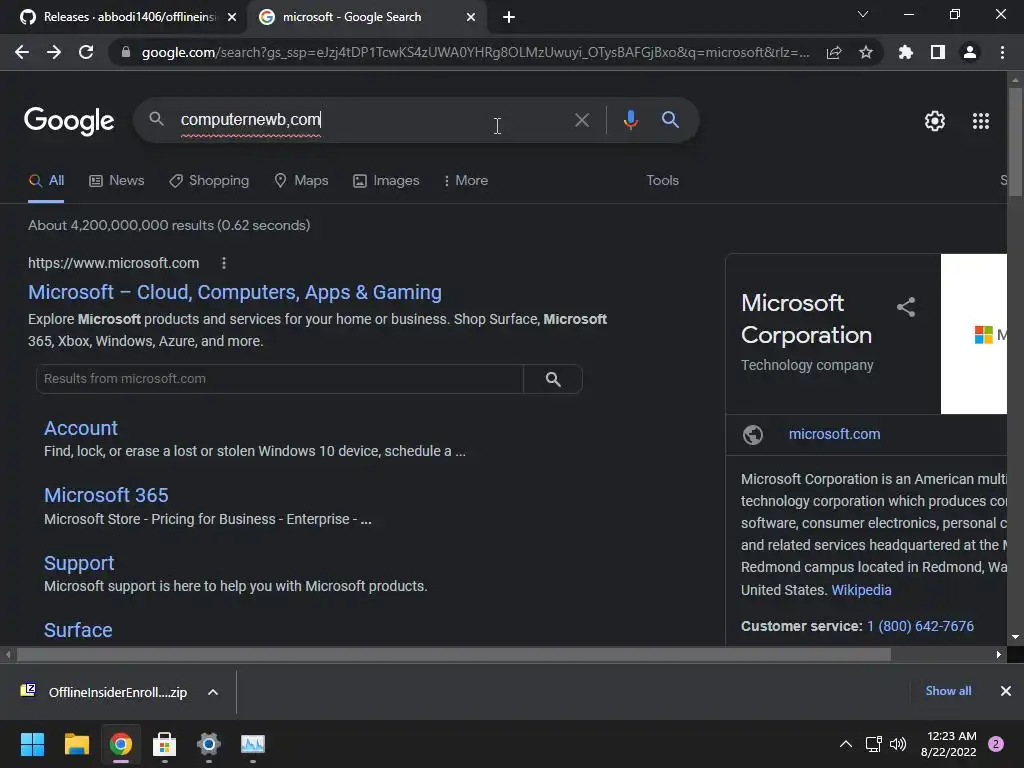
Task: Click the horizontal page scrollbar thumb
Action: 454,654
